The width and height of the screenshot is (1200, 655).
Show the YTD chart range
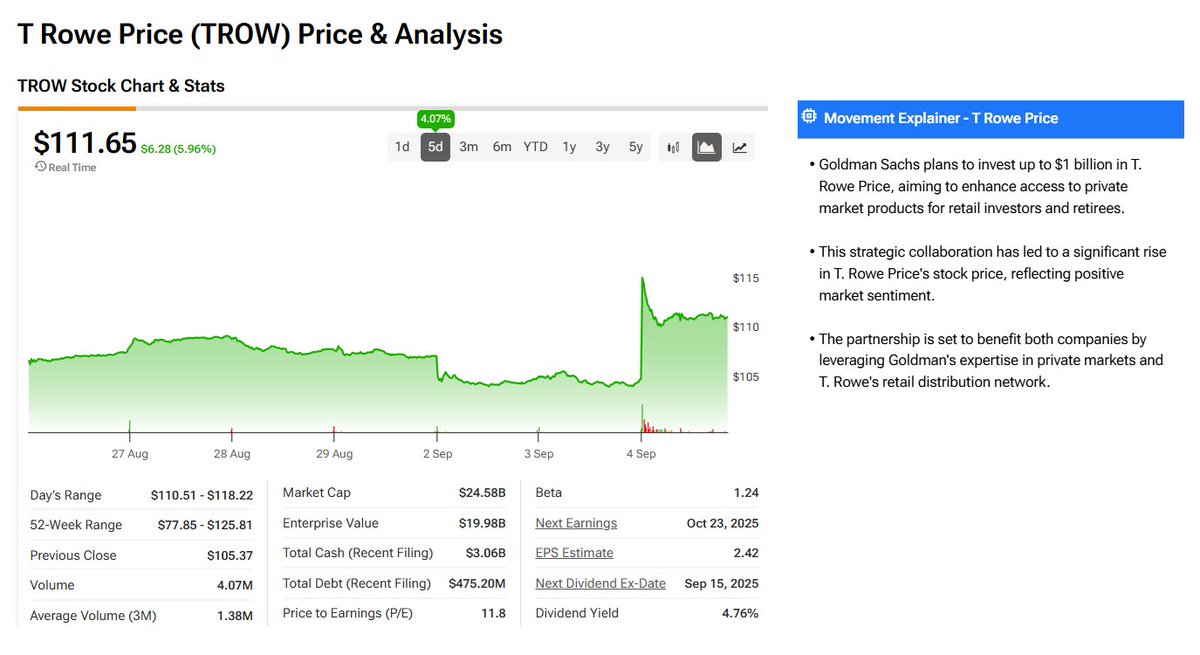click(536, 147)
